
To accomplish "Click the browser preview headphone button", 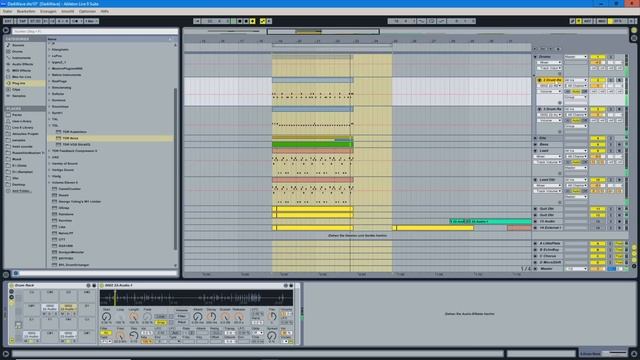I will [x=16, y=273].
